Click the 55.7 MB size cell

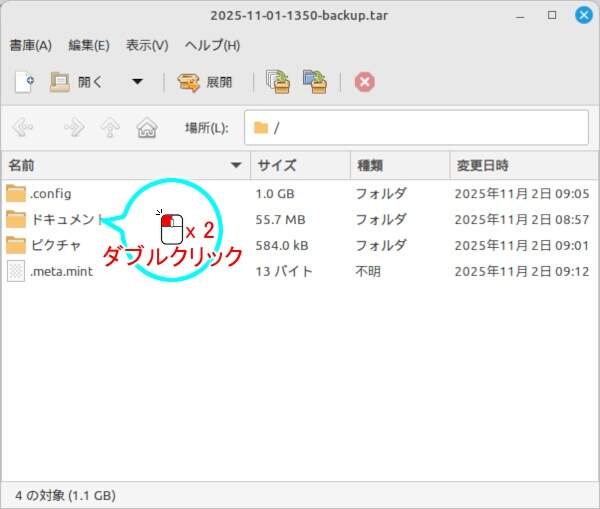click(280, 220)
